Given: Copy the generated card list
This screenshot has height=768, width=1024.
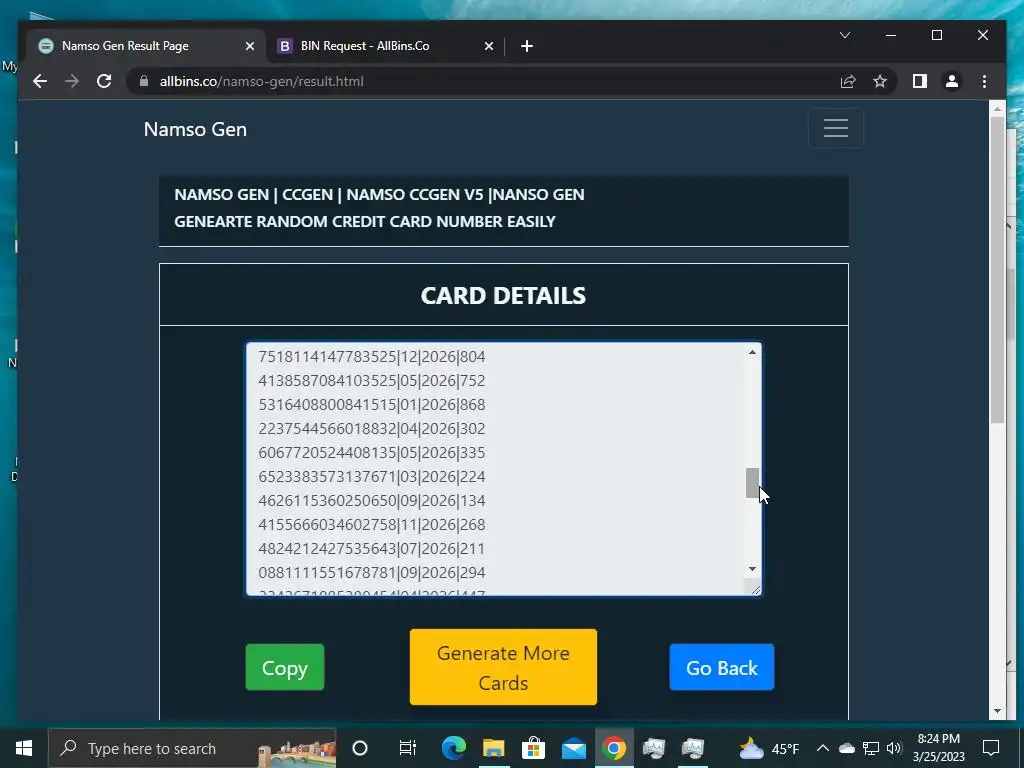Looking at the screenshot, I should 285,667.
